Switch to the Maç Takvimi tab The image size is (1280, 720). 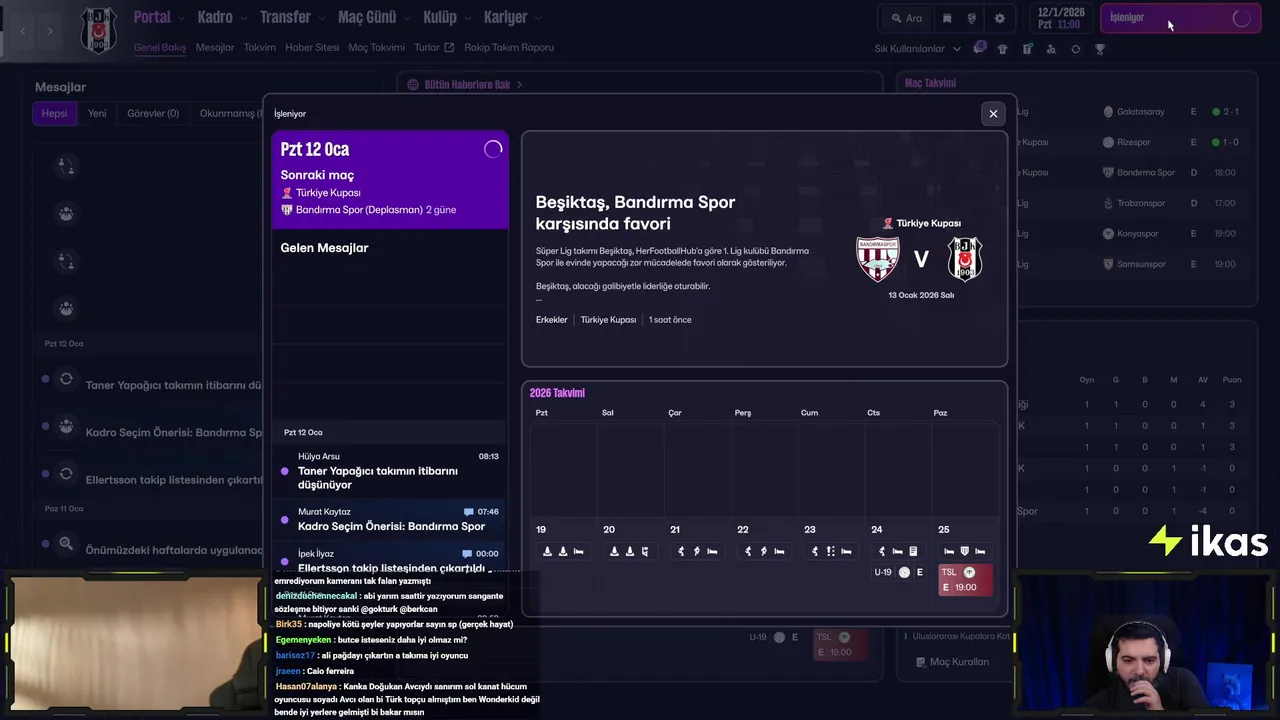377,47
